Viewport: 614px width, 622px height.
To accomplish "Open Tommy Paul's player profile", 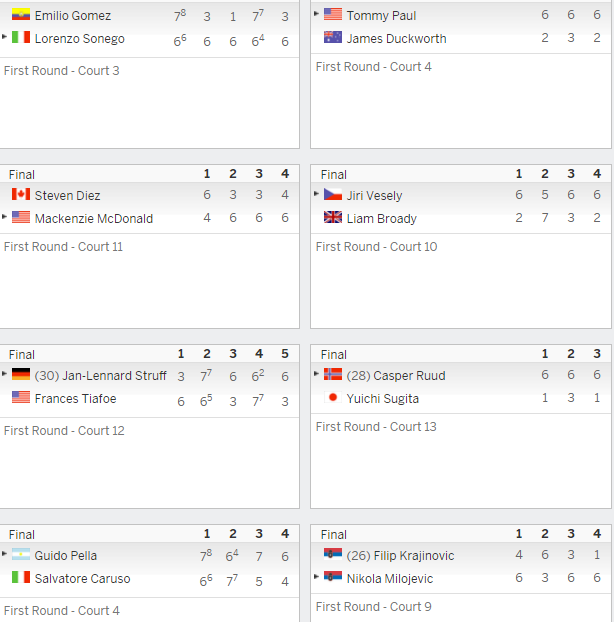I will point(381,15).
